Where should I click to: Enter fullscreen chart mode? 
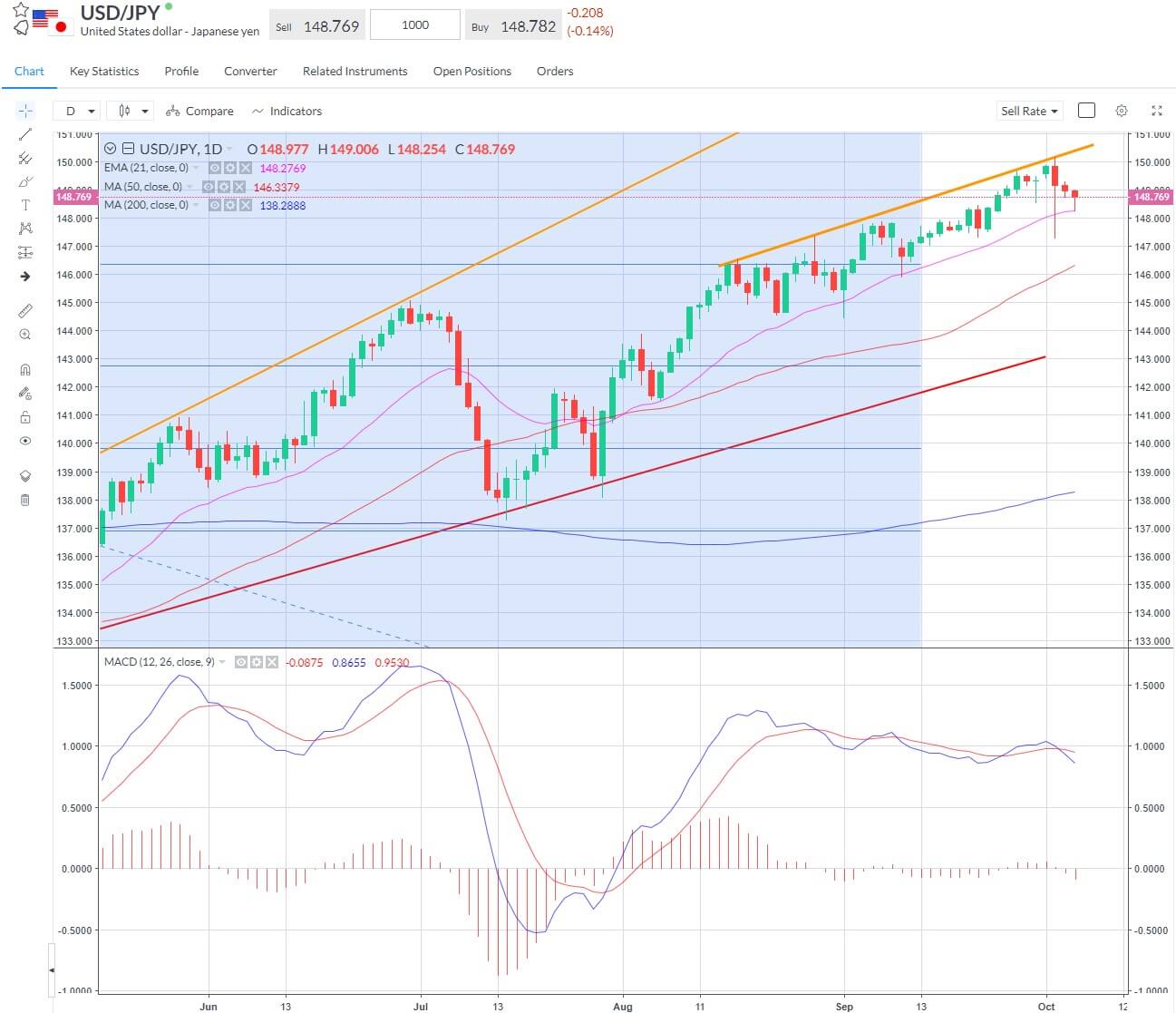click(1156, 111)
